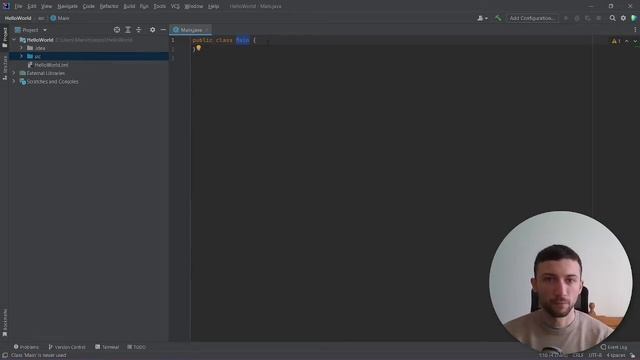Open Project panel gear options
640x360 pixels.
coord(152,30)
